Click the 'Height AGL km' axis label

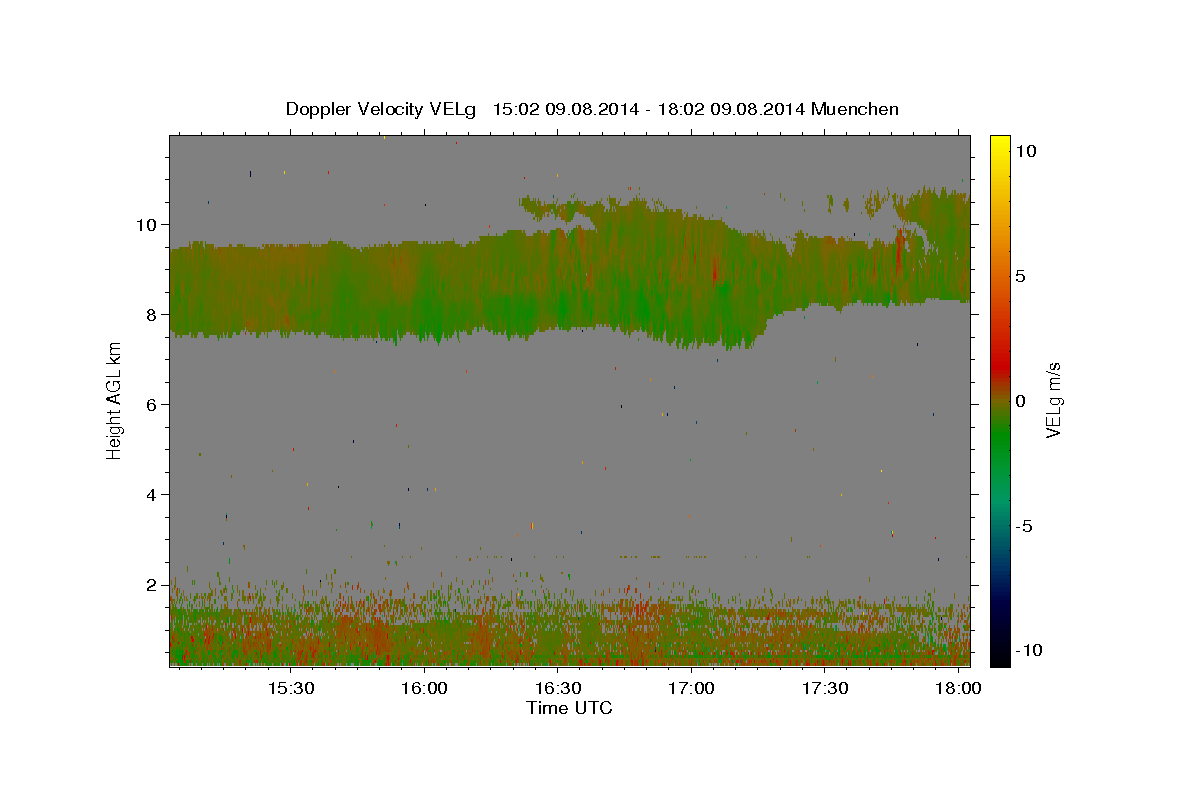[x=115, y=400]
